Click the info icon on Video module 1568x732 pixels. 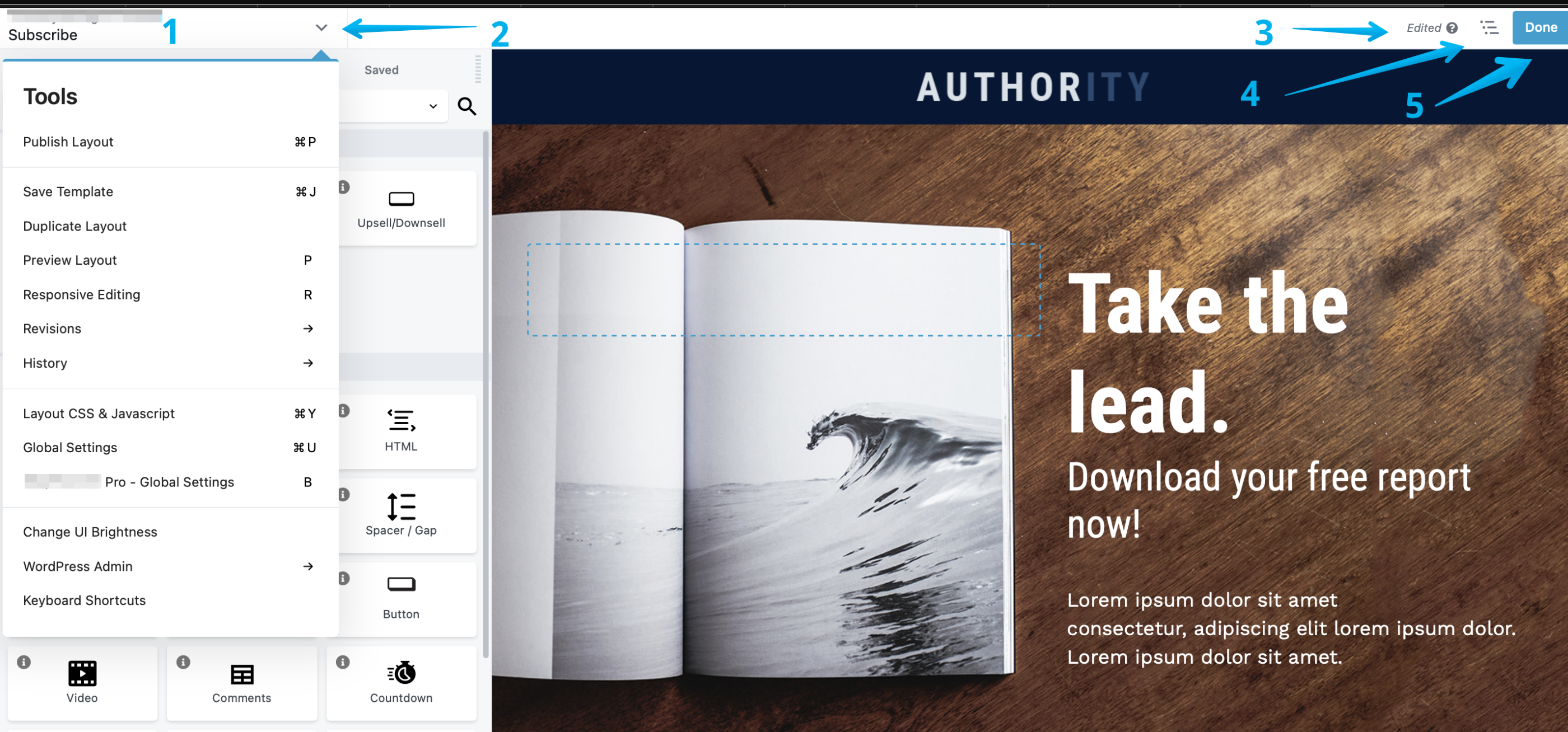[x=24, y=661]
